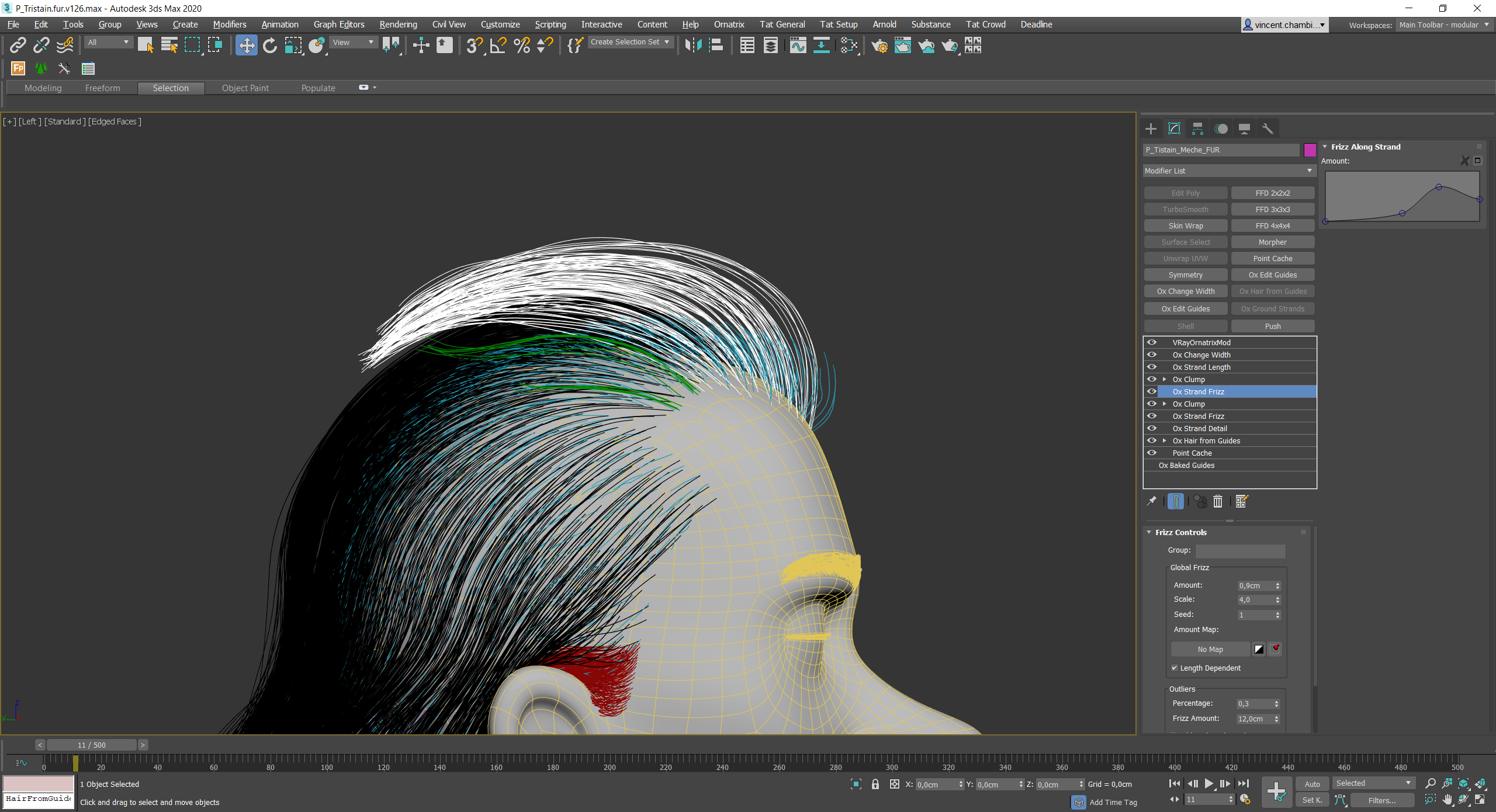Viewport: 1496px width, 812px height.
Task: Hide the VRayOrnatrixMod modifier eye
Action: [1152, 342]
